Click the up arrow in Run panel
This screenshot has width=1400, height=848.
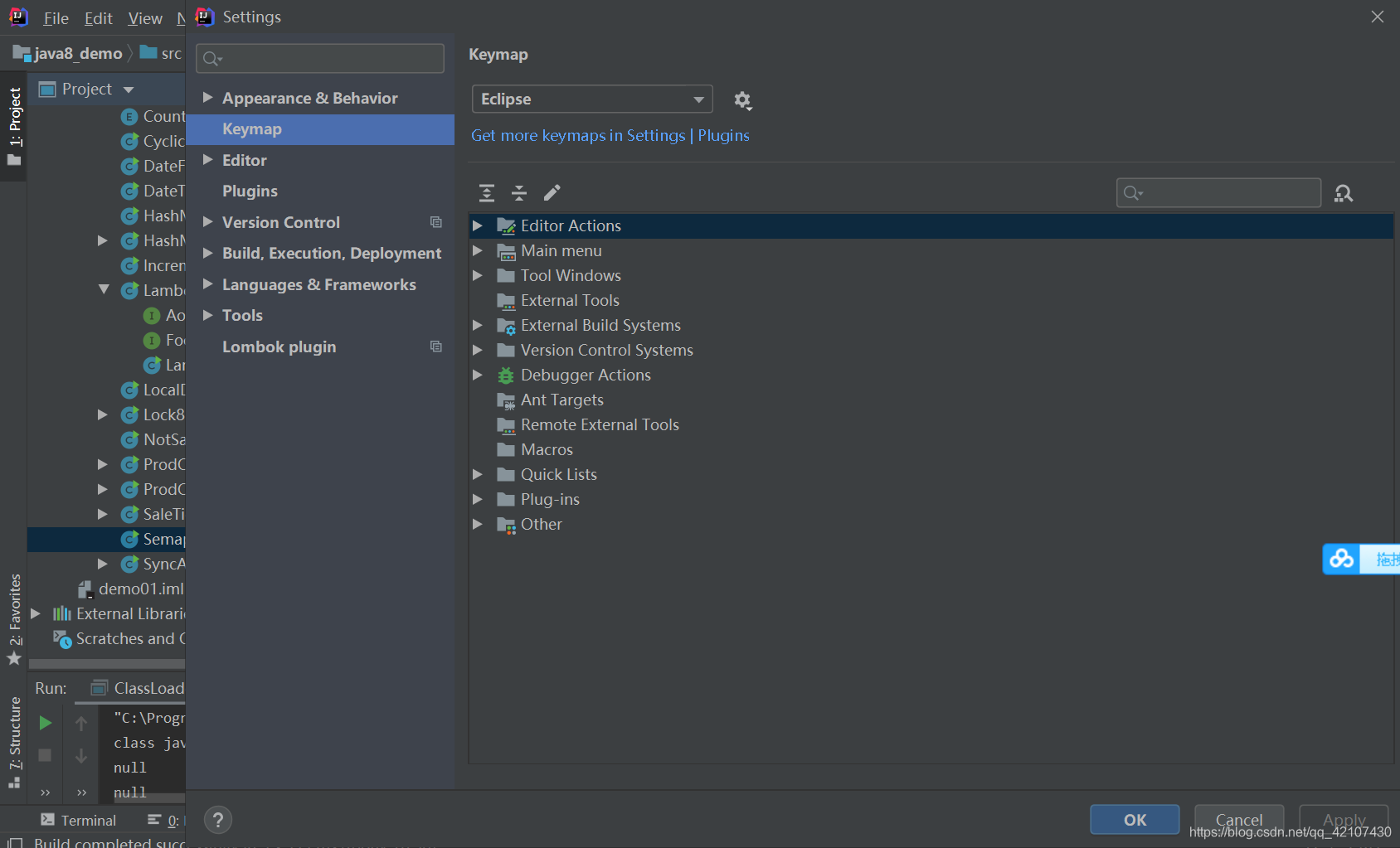pyautogui.click(x=81, y=723)
